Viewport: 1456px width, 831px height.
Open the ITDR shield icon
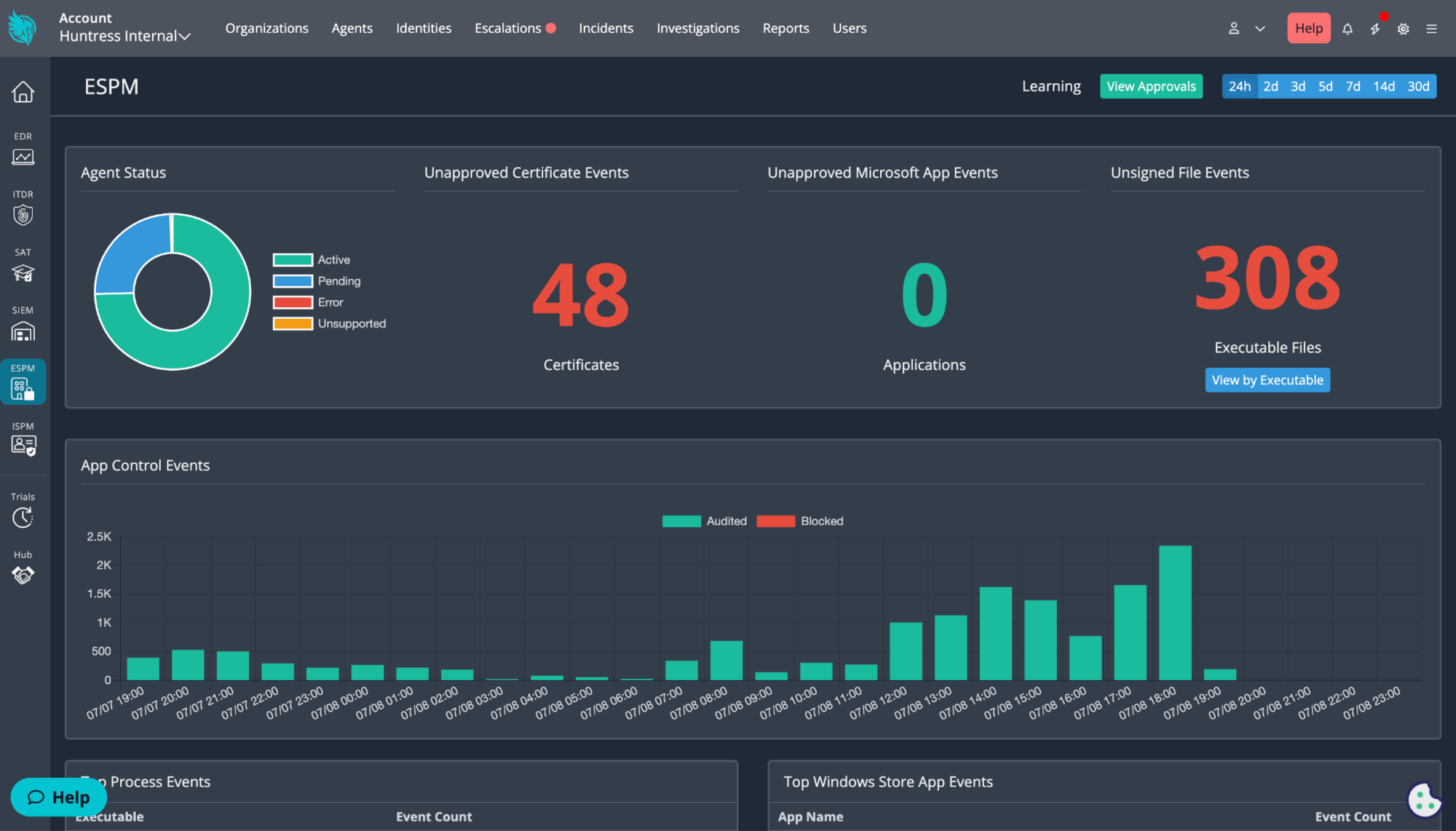point(23,215)
